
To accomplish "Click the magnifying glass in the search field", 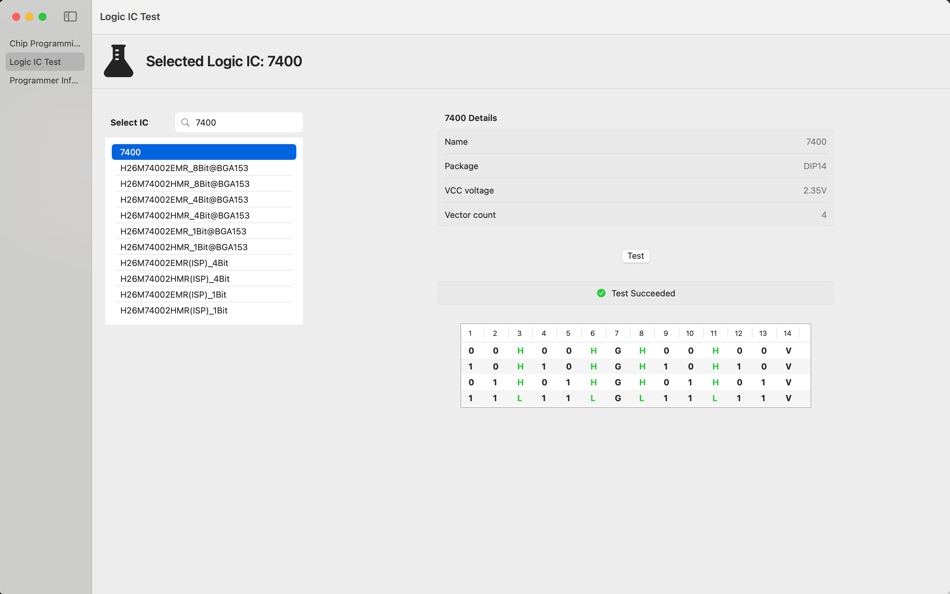I will 184,122.
